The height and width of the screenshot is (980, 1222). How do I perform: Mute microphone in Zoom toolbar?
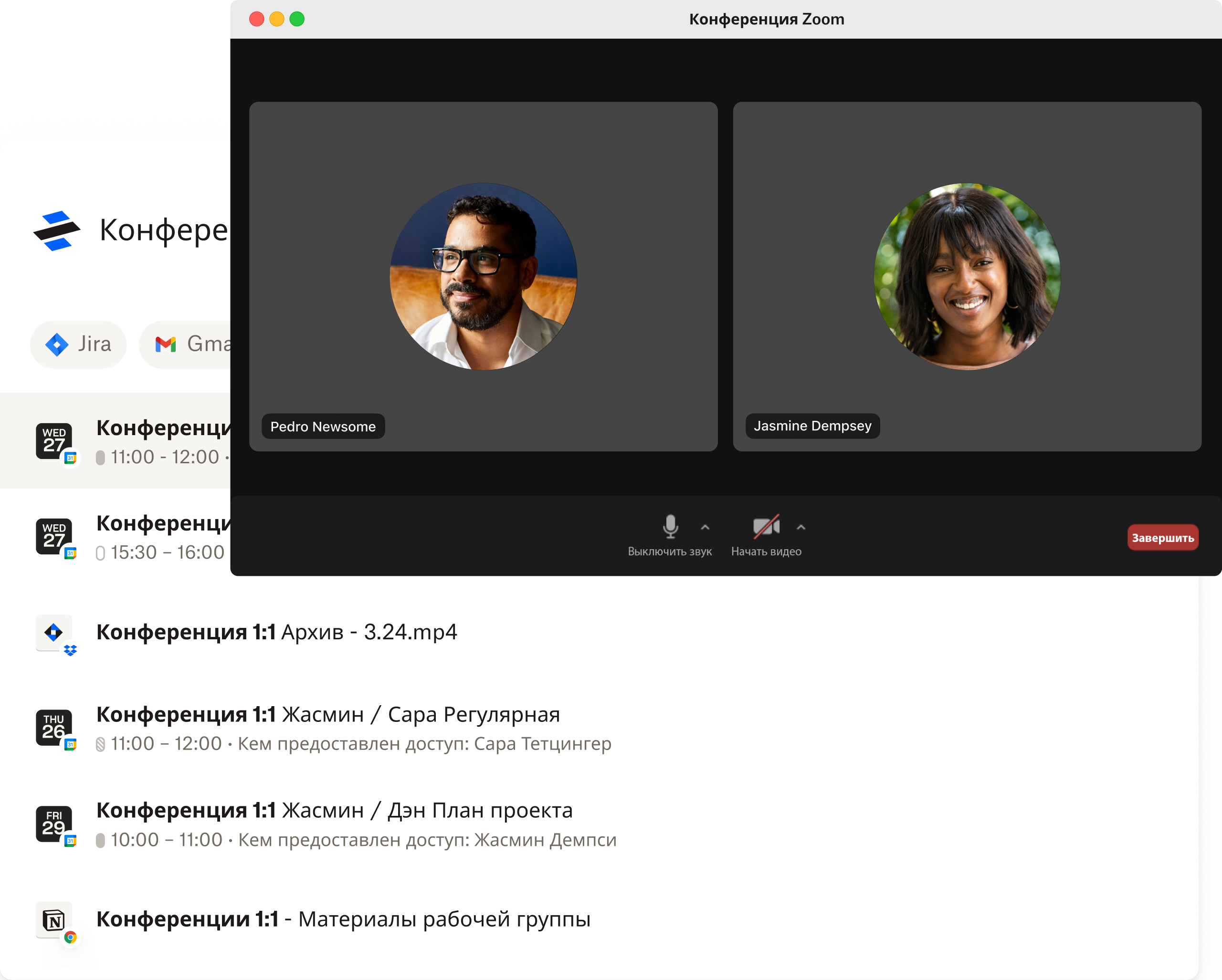tap(670, 526)
